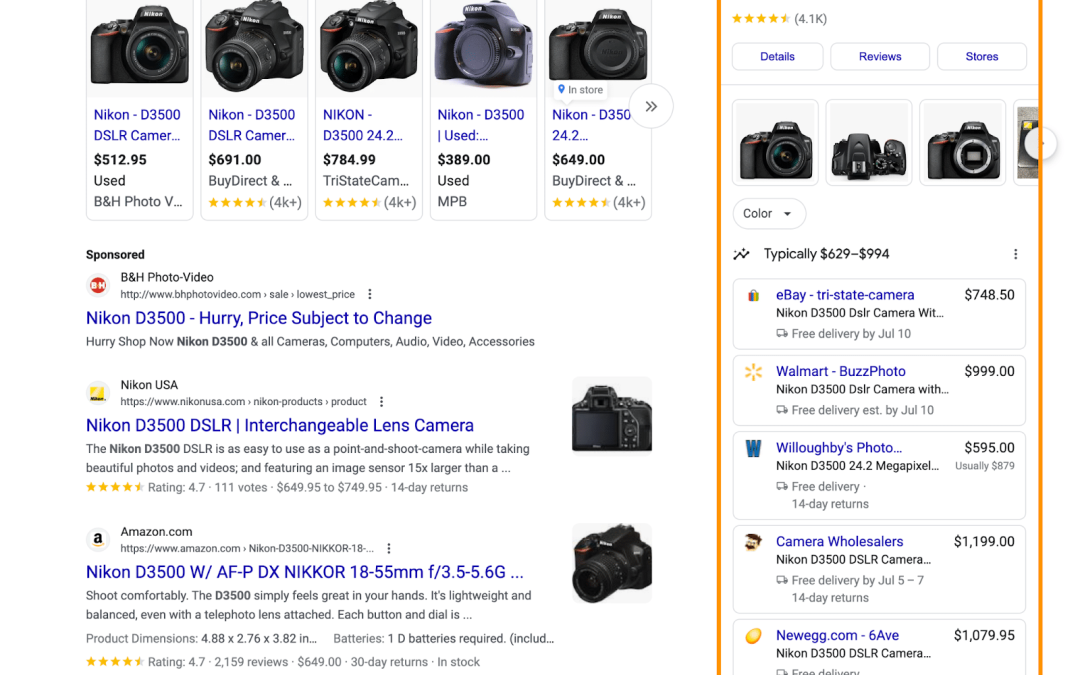The width and height of the screenshot is (1080, 675).
Task: Open eBay - tri-state-camera store link
Action: pyautogui.click(x=845, y=295)
